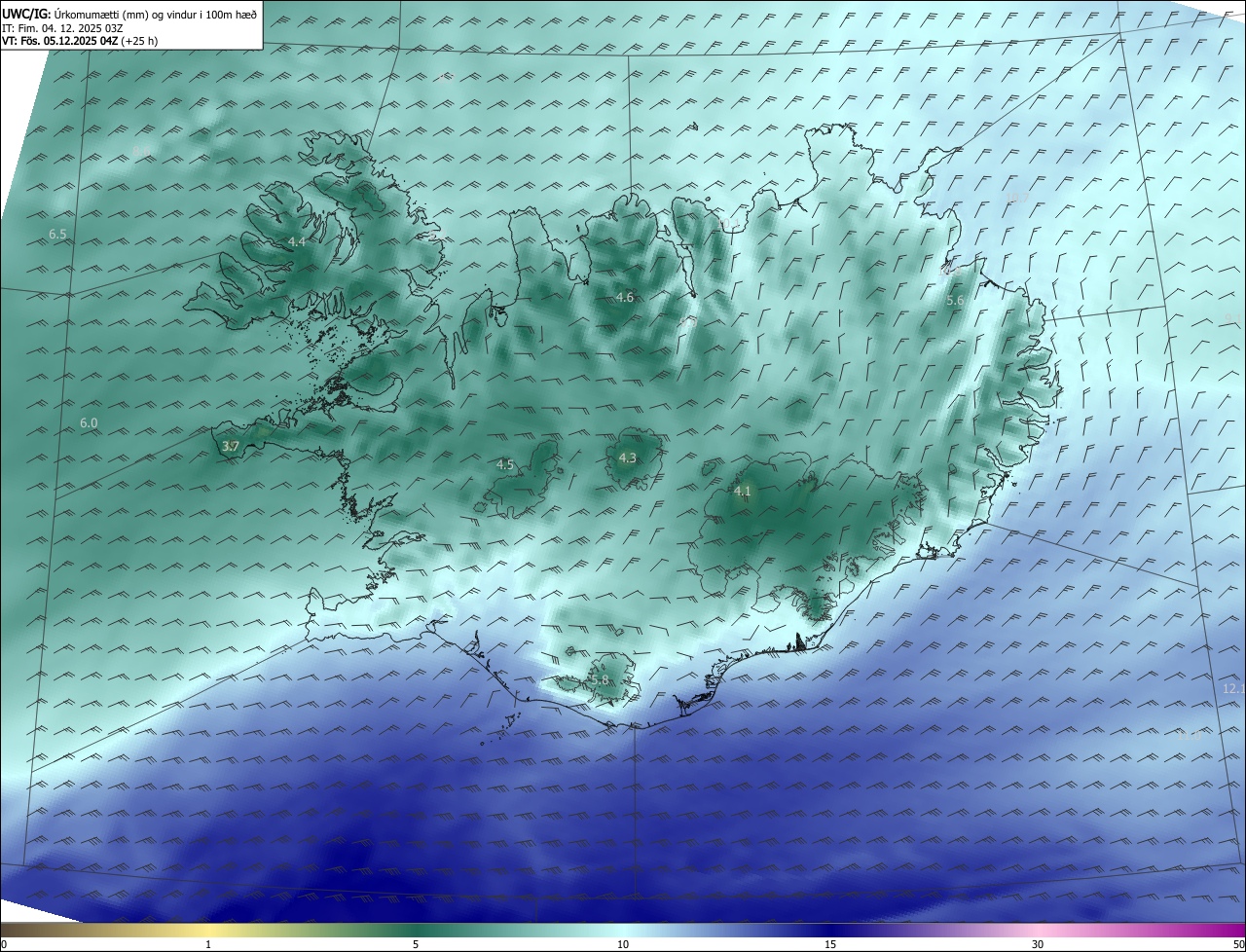
Task: Click the 4.5 value label on the glacier
Action: [505, 464]
